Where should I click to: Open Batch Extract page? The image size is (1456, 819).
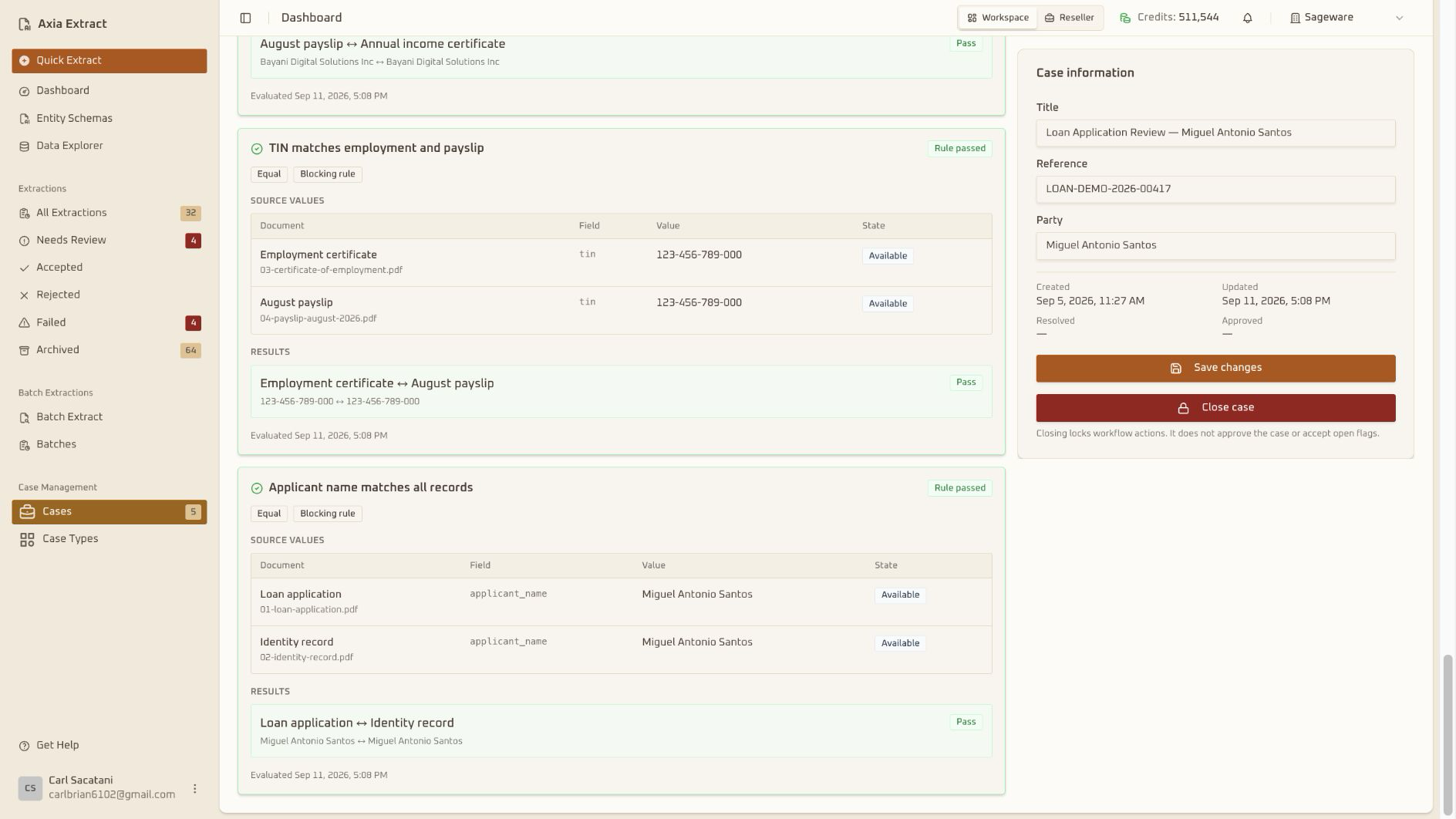point(109,417)
